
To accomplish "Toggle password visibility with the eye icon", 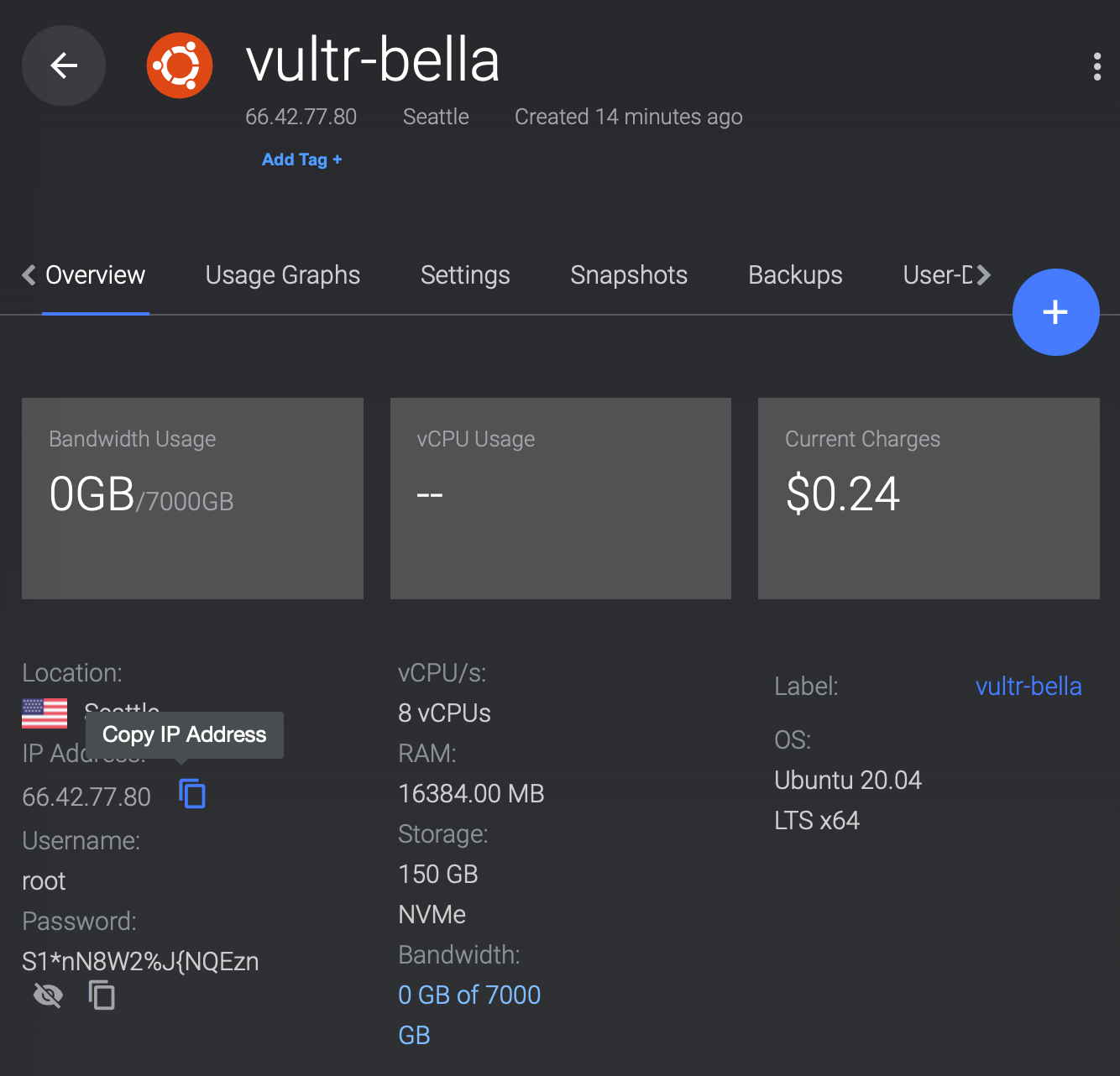I will [48, 995].
